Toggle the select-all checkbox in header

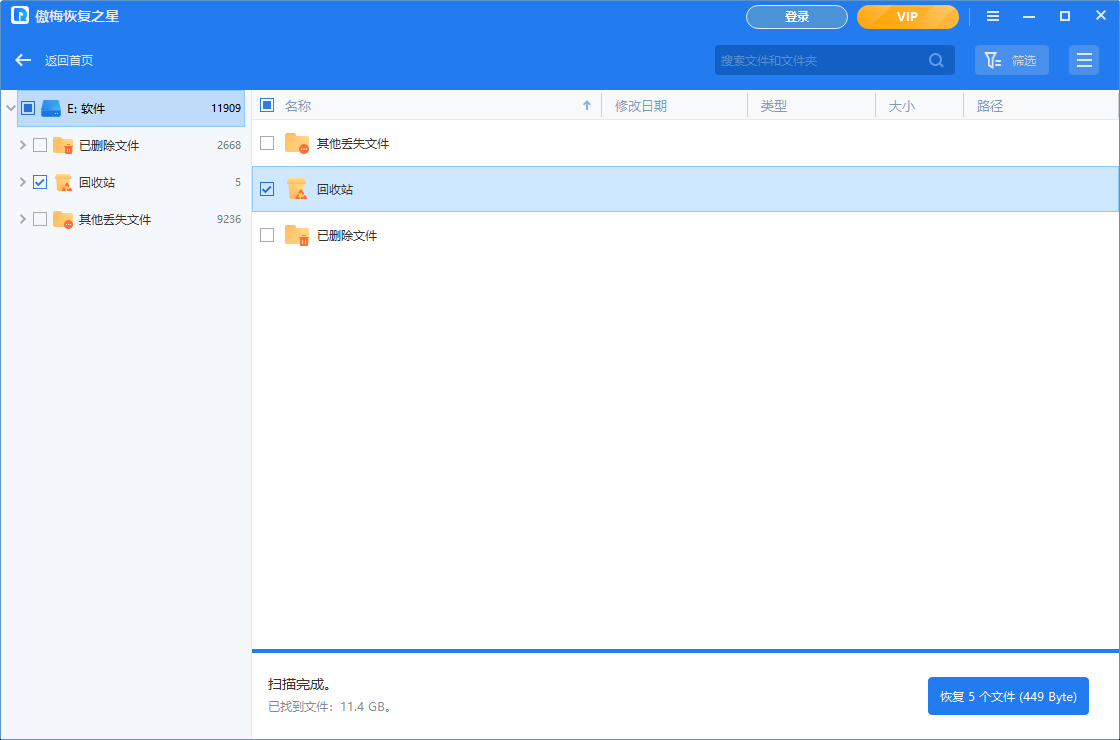[267, 105]
